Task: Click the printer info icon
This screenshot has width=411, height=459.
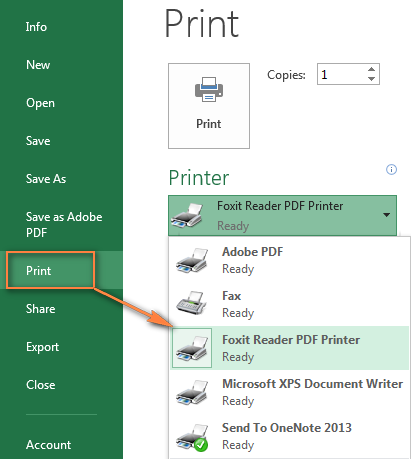Action: coord(391,169)
